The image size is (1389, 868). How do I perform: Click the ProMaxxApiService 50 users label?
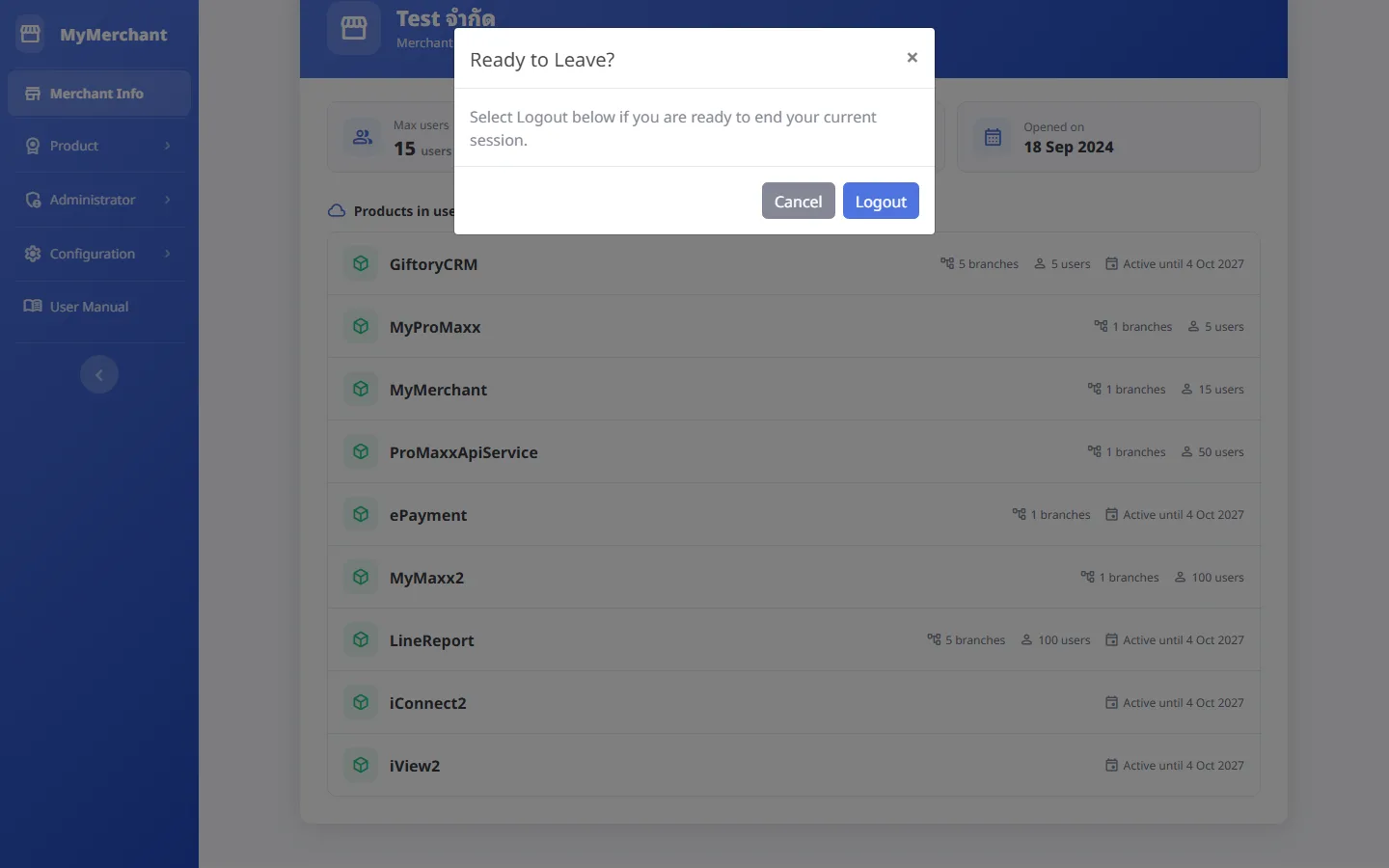point(1212,452)
